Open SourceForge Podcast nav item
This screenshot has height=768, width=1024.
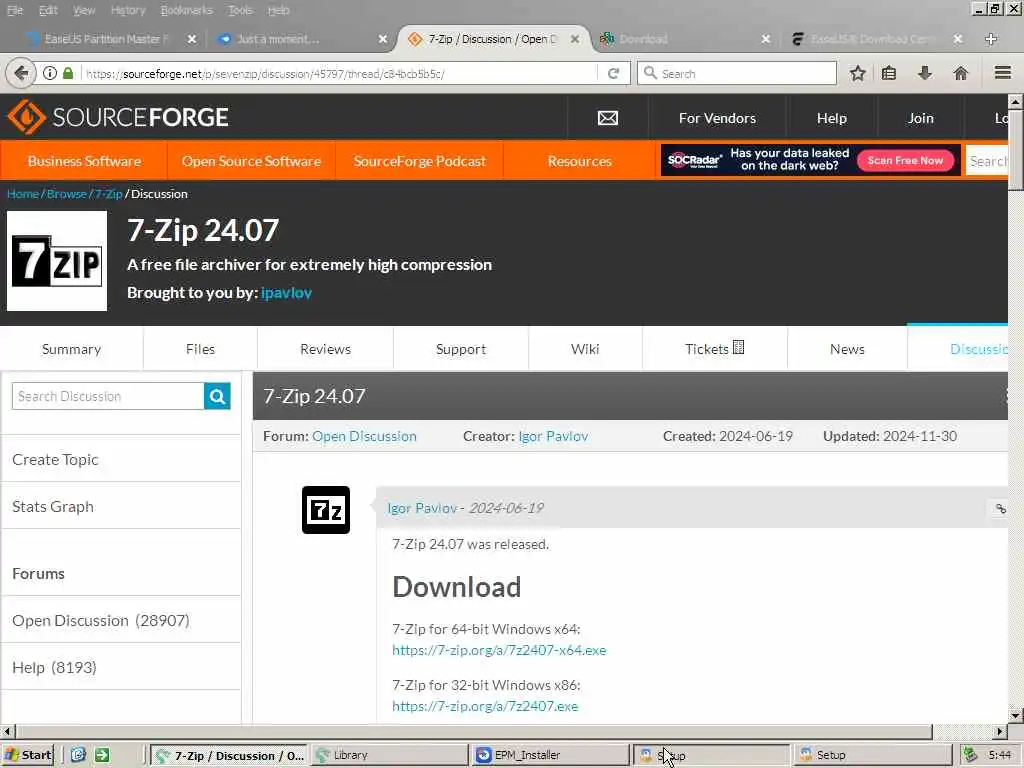click(420, 161)
